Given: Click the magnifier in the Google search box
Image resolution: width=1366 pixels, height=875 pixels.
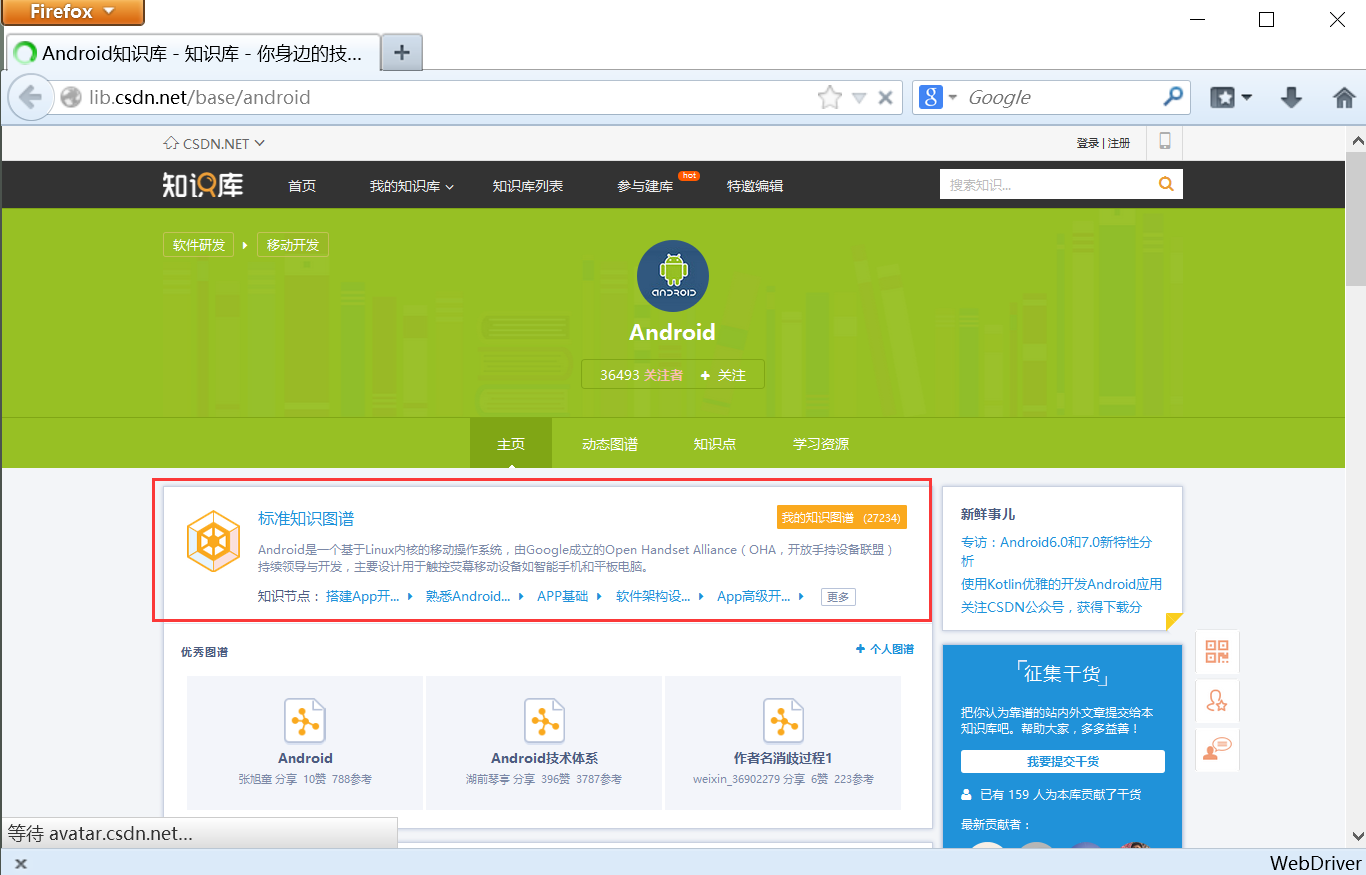Looking at the screenshot, I should (x=1173, y=97).
